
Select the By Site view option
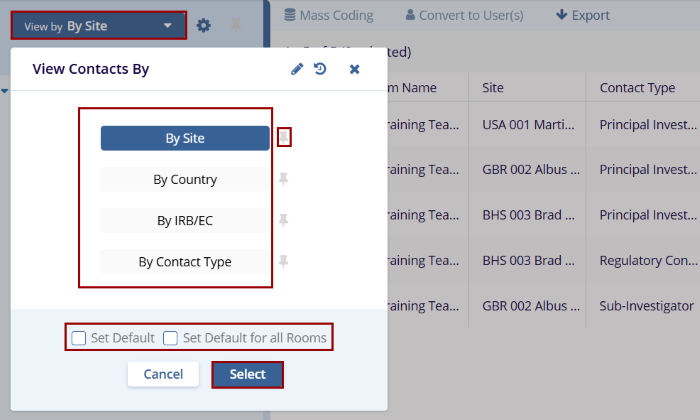click(185, 138)
